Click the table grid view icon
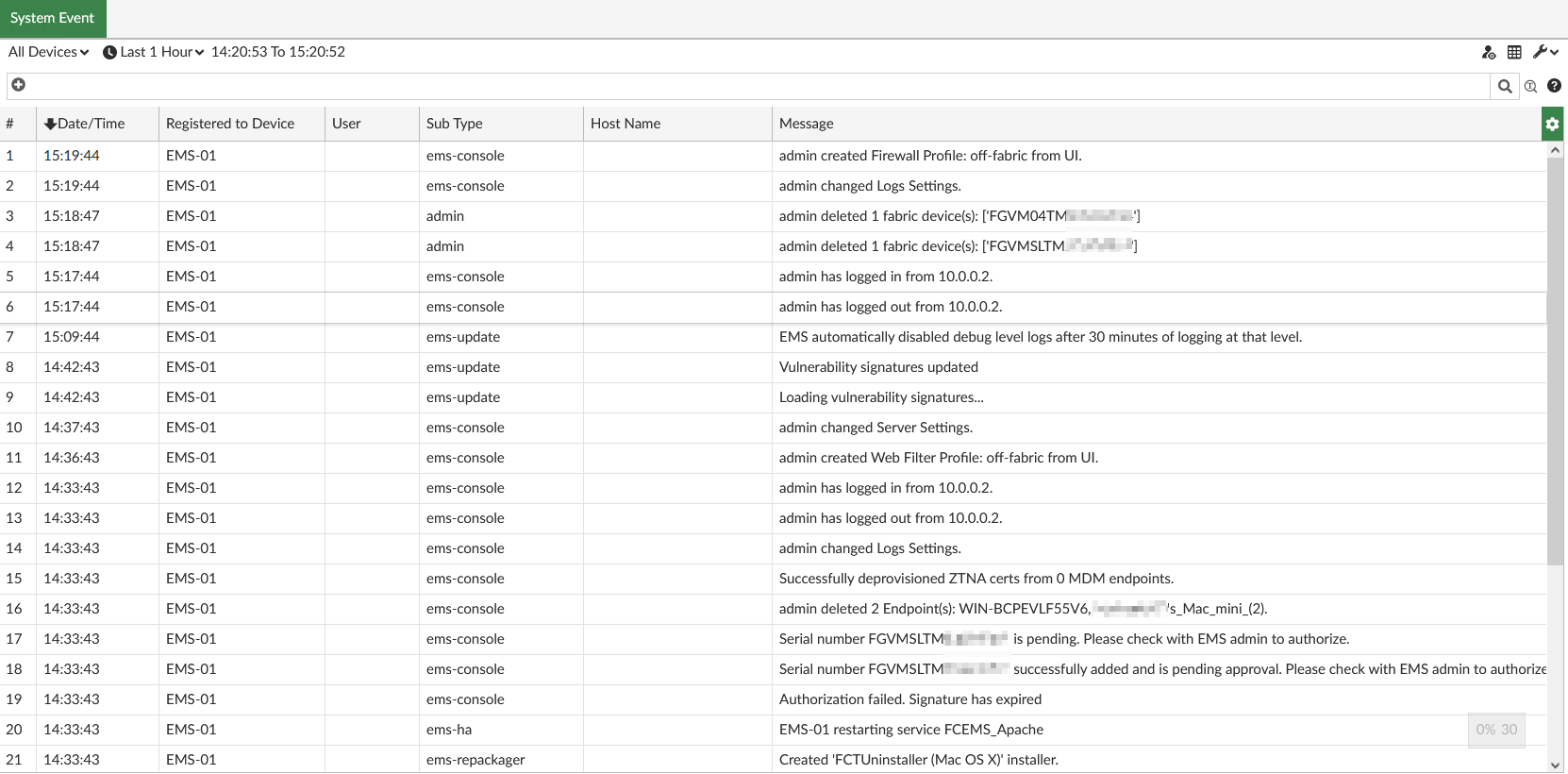The height and width of the screenshot is (774, 1568). (1514, 53)
